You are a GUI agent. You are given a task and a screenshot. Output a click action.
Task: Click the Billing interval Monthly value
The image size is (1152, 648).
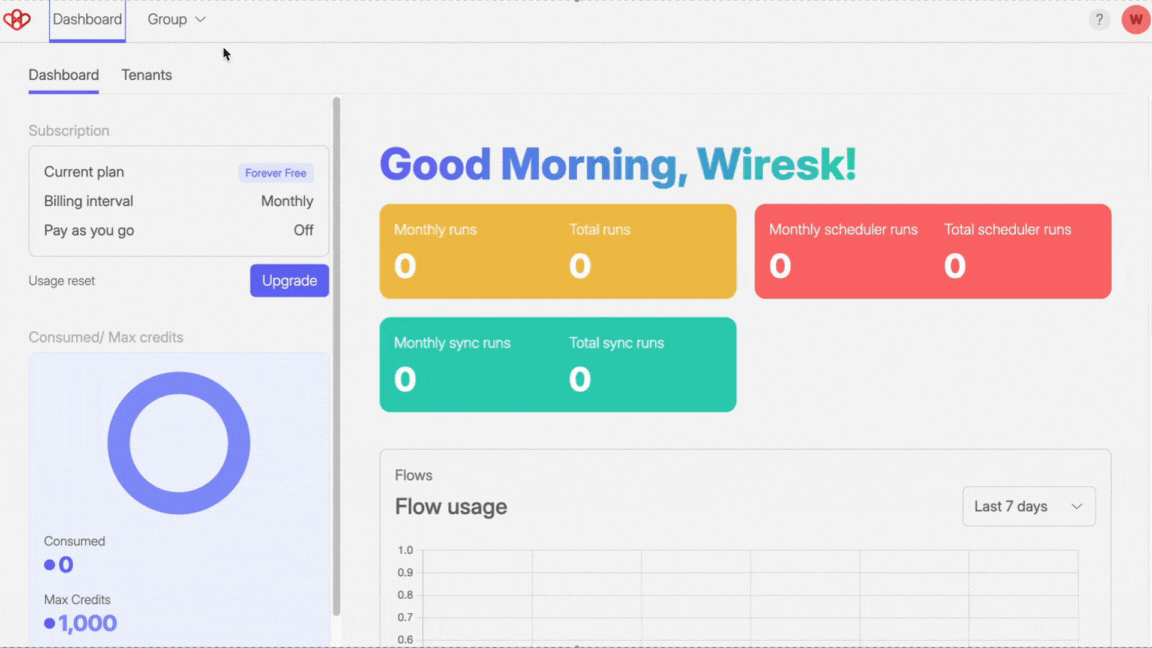click(287, 201)
